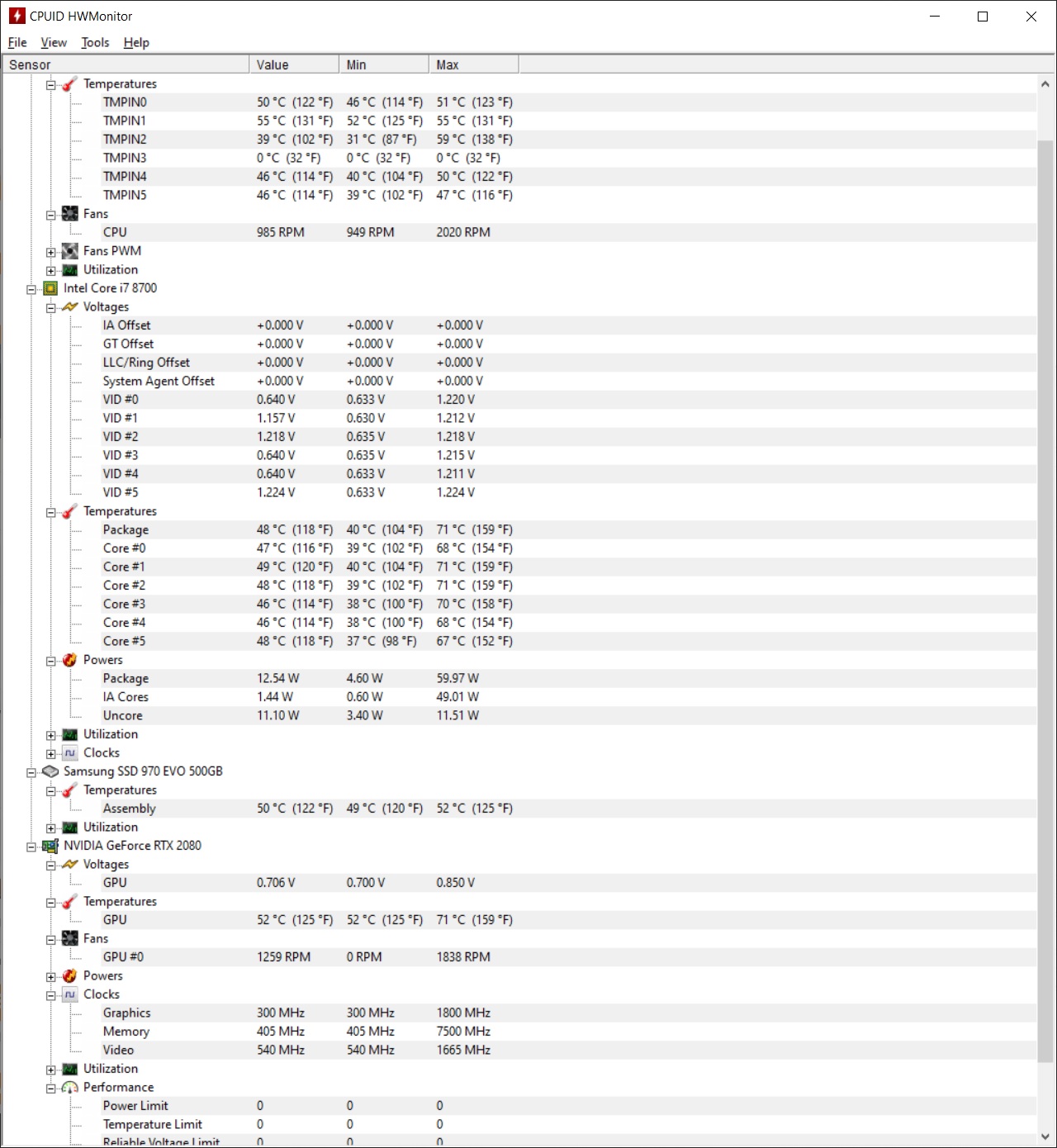Open the View menu
The height and width of the screenshot is (1148, 1057).
[x=54, y=43]
